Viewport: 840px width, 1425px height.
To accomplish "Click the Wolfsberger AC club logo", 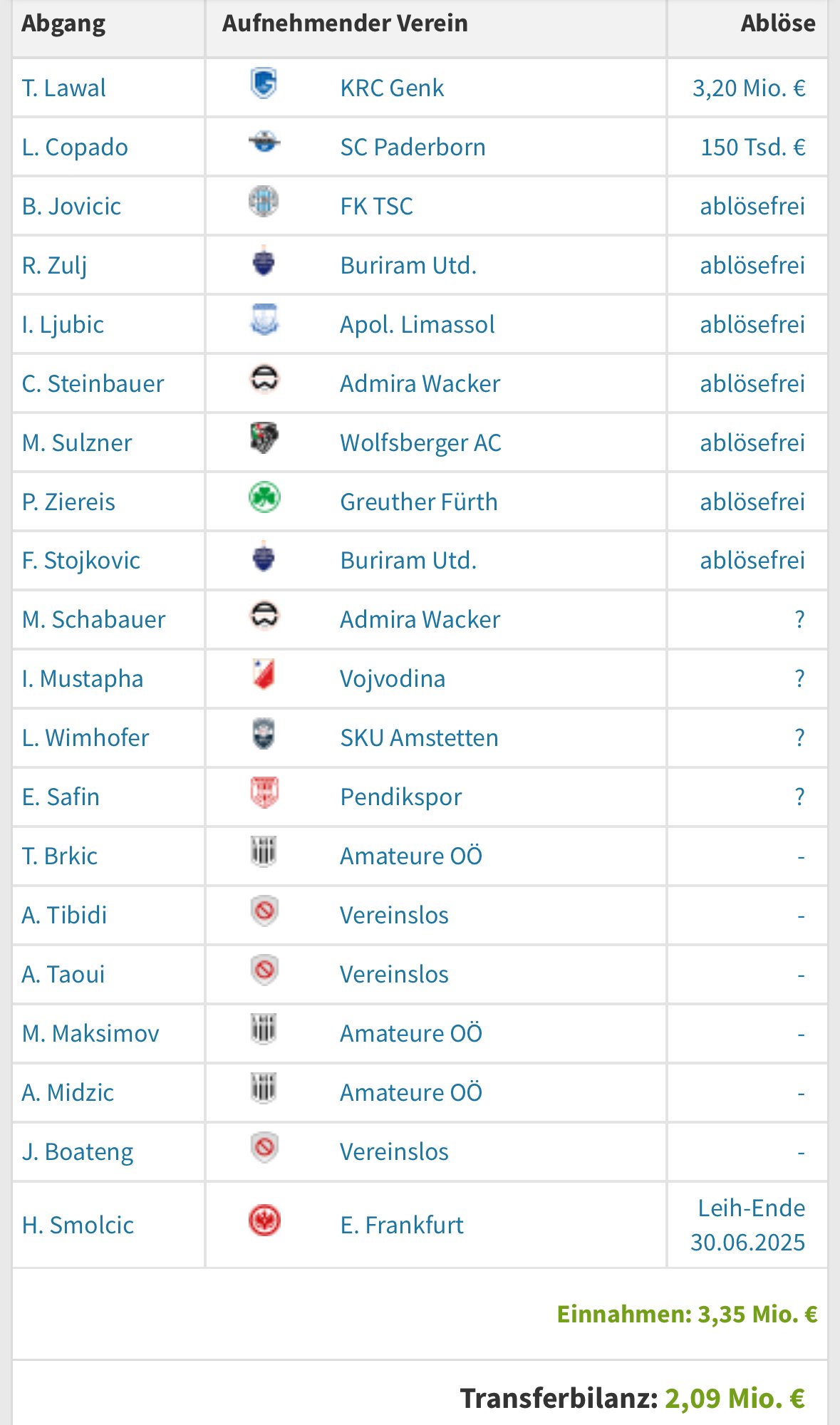I will pyautogui.click(x=264, y=438).
